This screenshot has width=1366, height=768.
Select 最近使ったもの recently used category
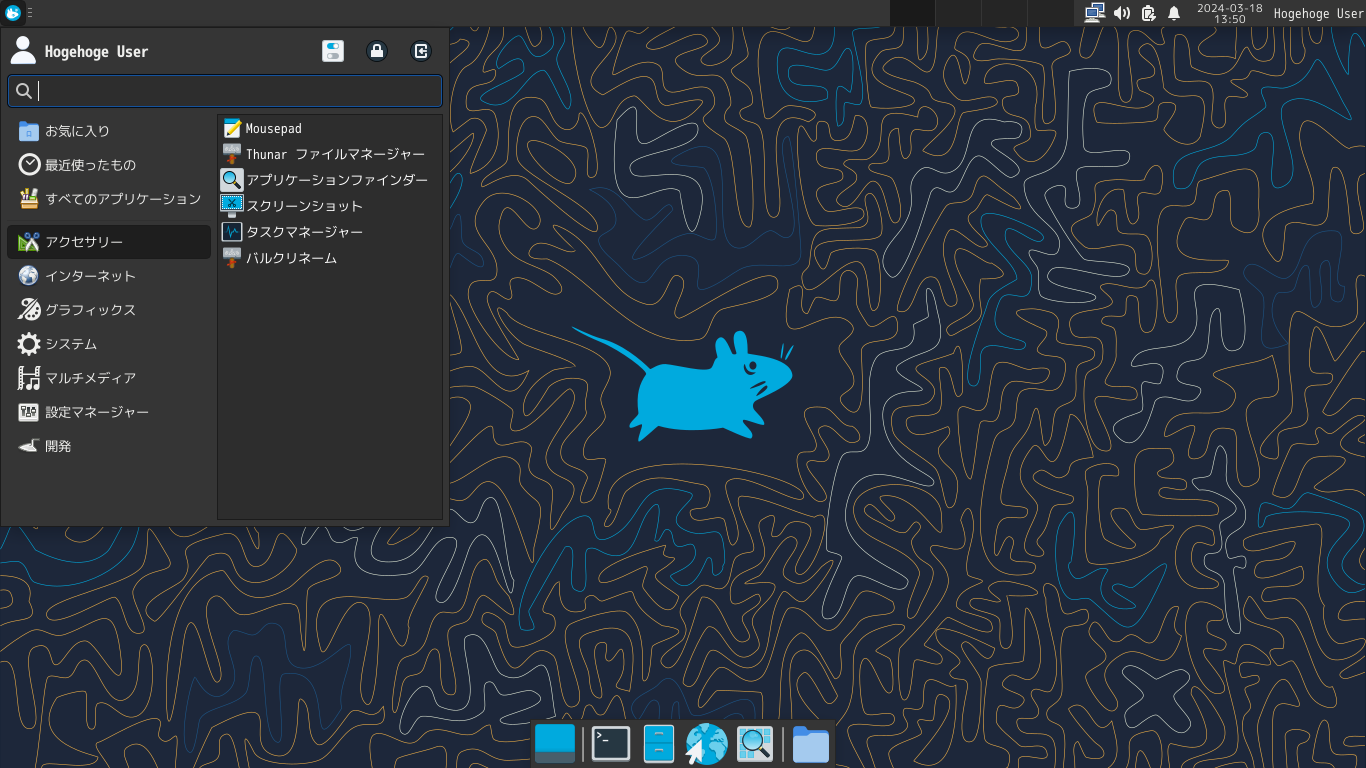pyautogui.click(x=109, y=165)
